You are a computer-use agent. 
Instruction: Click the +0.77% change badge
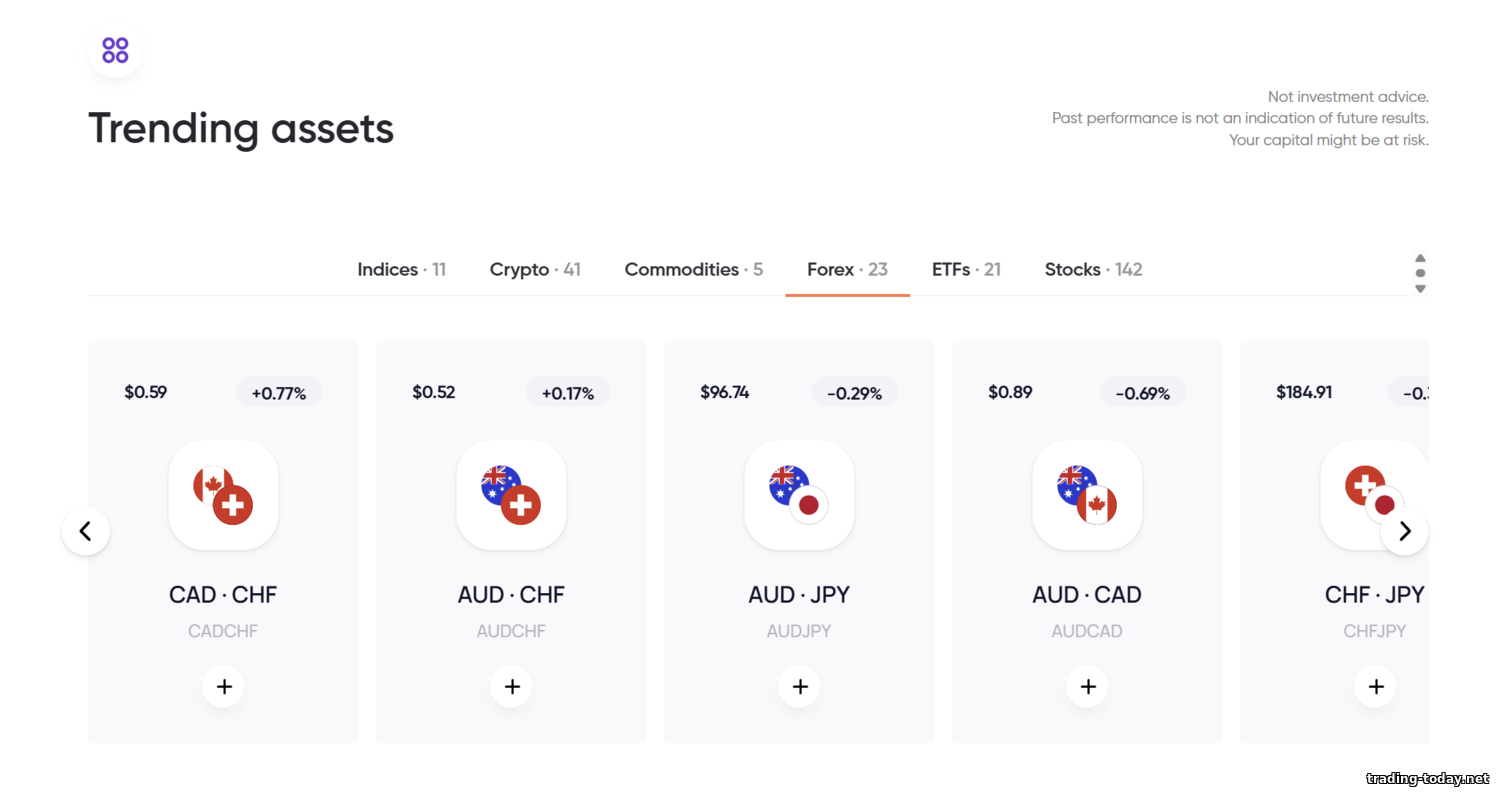coord(279,393)
